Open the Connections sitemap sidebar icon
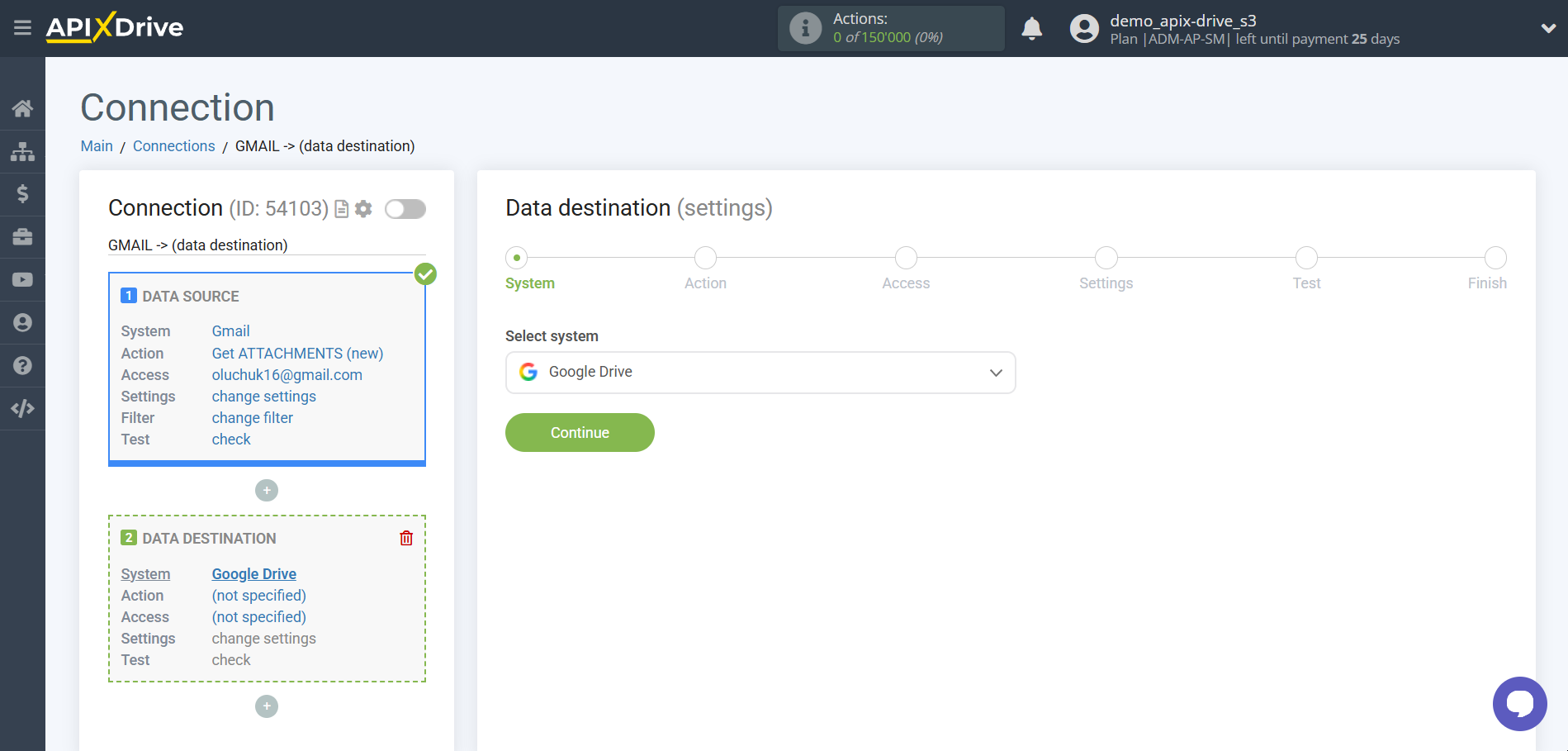This screenshot has height=751, width=1568. point(22,151)
